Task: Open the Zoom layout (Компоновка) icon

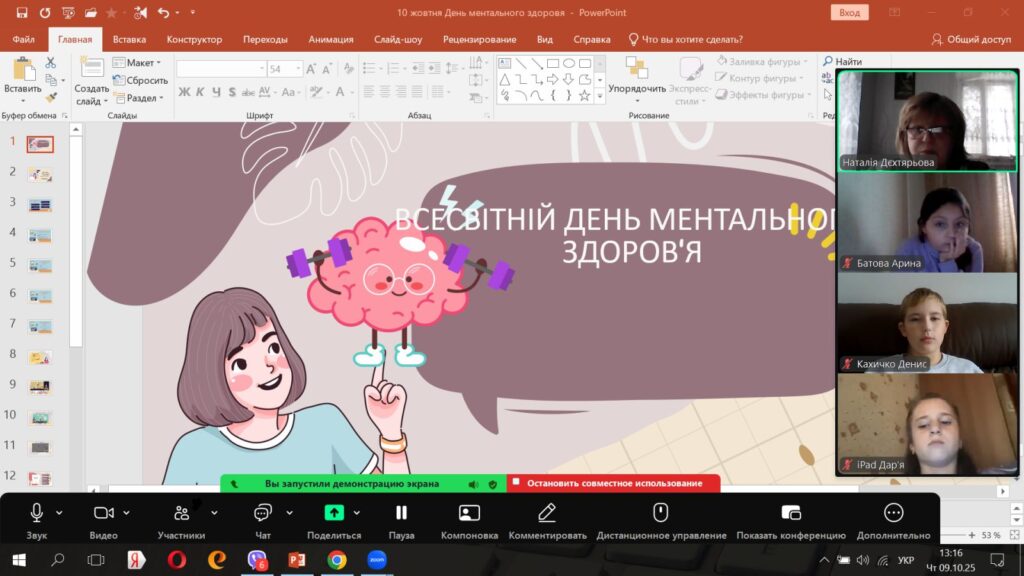Action: [469, 513]
